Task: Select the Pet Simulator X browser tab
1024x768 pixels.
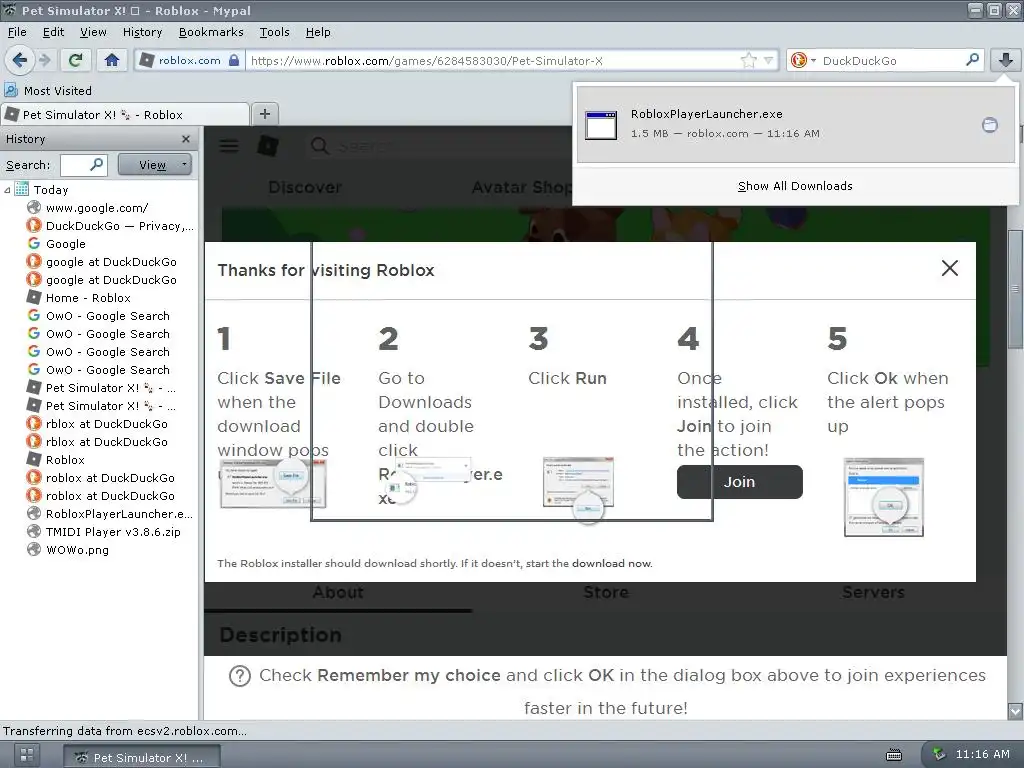Action: coord(125,114)
